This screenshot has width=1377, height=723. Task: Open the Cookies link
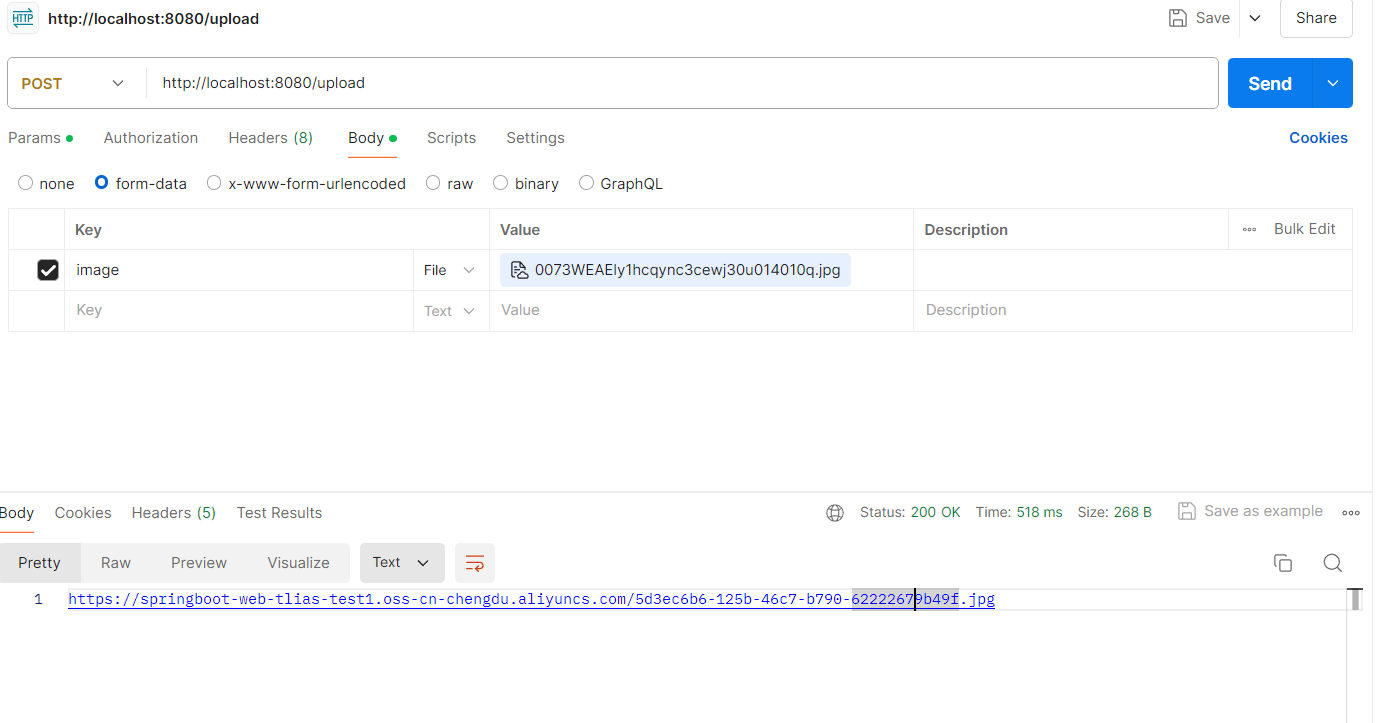1318,138
